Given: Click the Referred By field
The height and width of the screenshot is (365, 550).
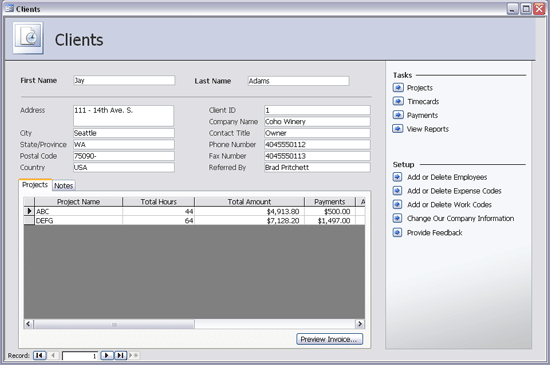Looking at the screenshot, I should pyautogui.click(x=317, y=168).
